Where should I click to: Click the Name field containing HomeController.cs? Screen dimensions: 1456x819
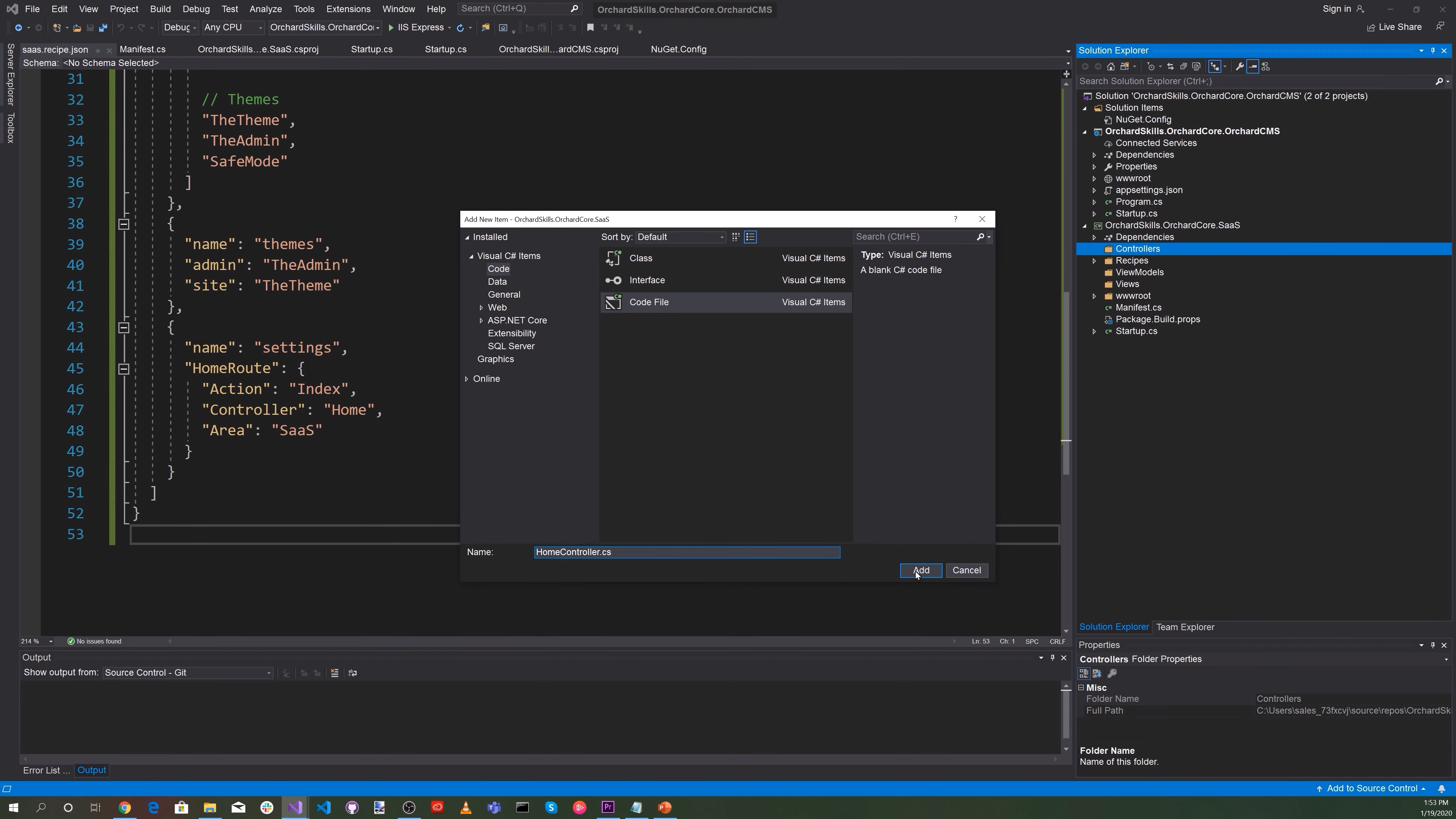coord(687,553)
